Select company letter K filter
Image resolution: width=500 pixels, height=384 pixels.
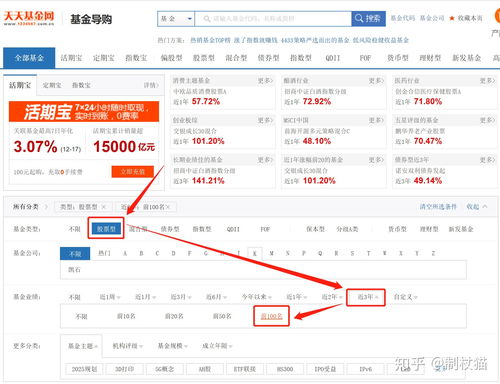pyautogui.click(x=255, y=254)
